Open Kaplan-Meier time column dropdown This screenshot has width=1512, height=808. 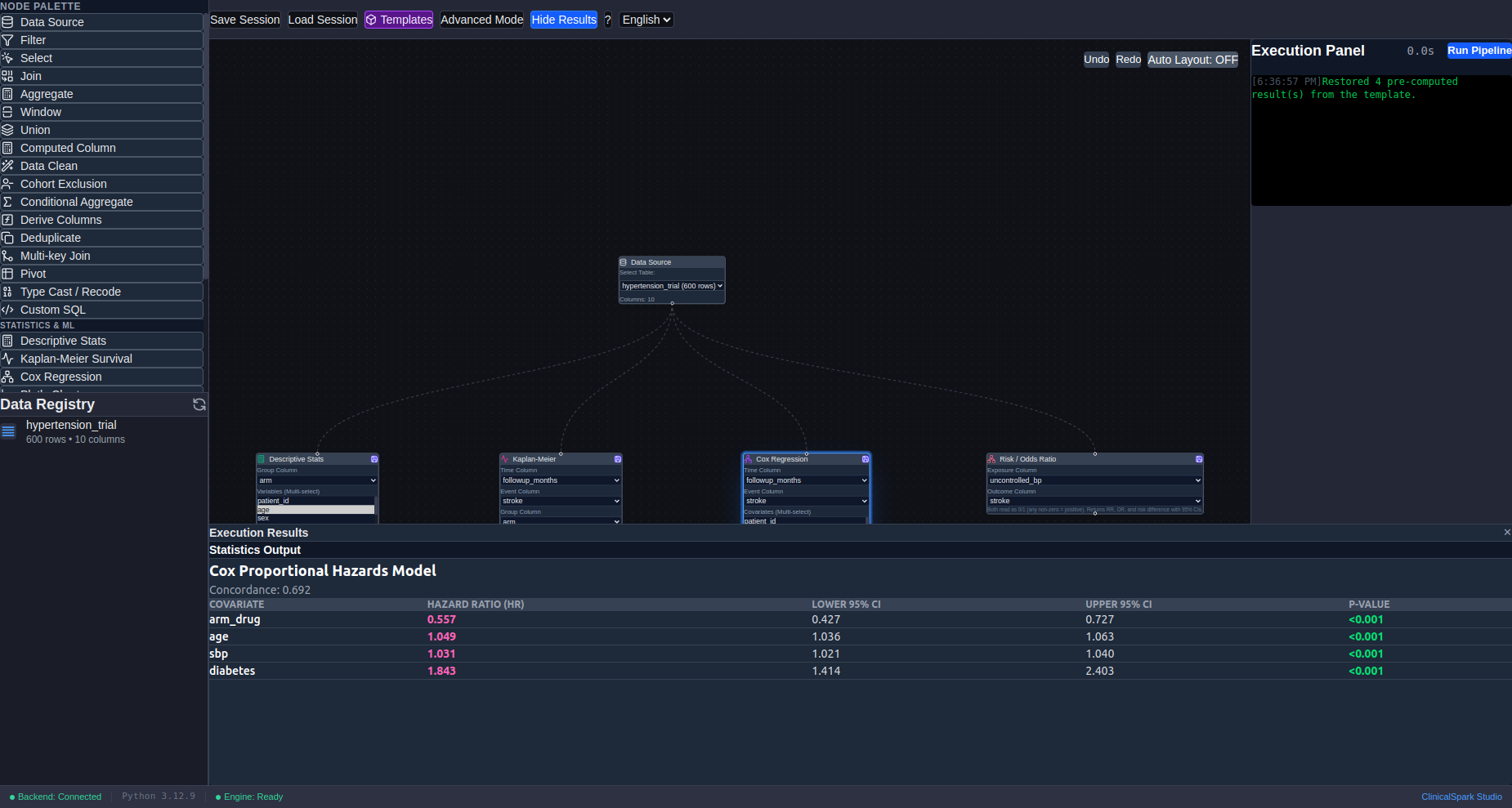click(561, 480)
